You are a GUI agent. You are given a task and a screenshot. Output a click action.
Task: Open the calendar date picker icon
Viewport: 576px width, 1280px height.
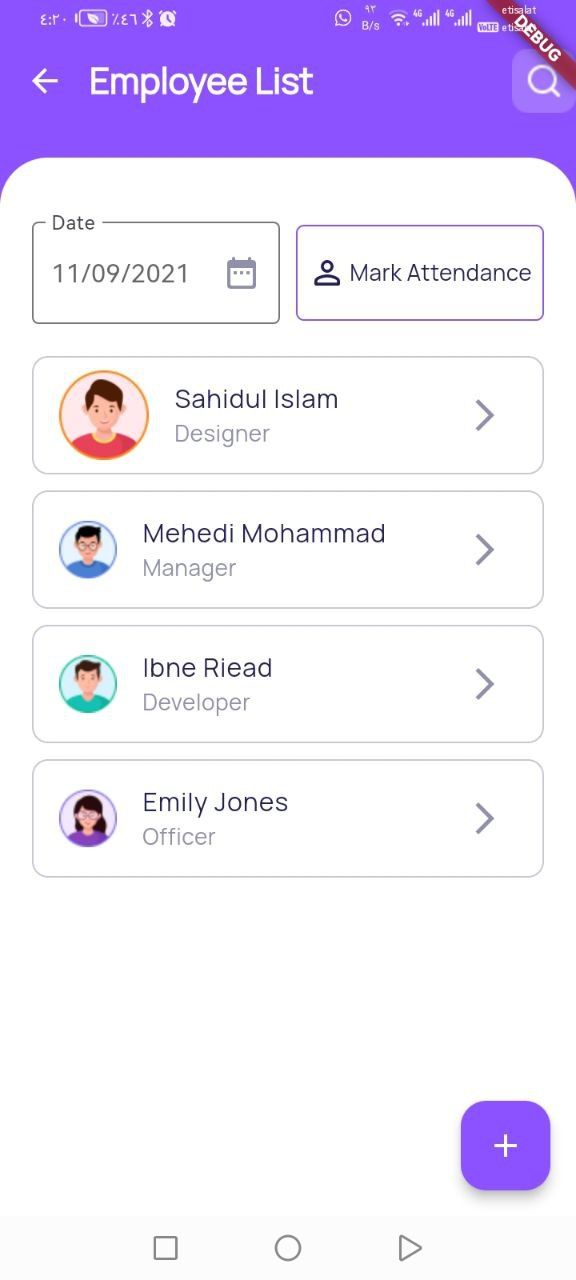point(241,273)
